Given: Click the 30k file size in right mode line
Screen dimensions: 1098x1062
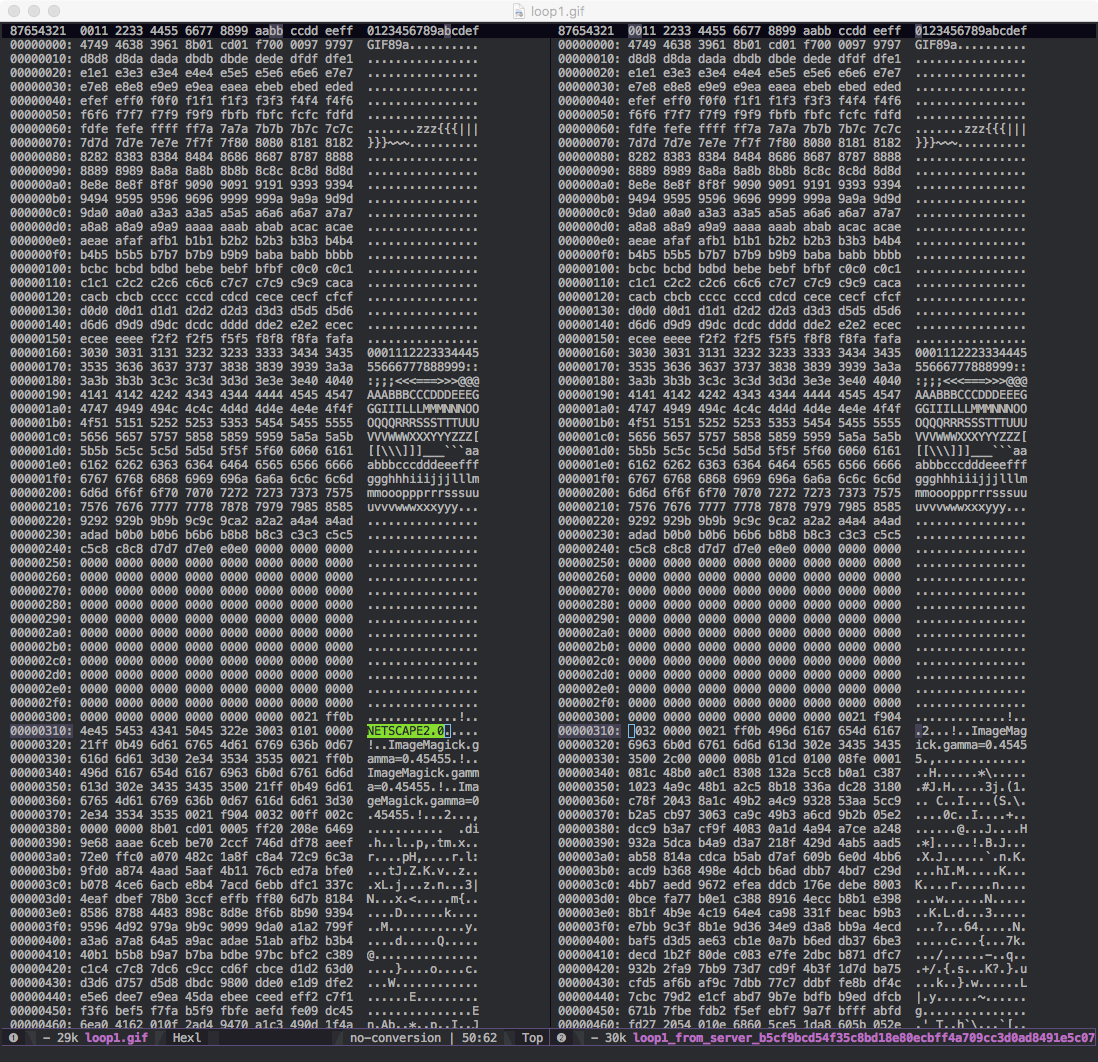Looking at the screenshot, I should pos(616,1037).
